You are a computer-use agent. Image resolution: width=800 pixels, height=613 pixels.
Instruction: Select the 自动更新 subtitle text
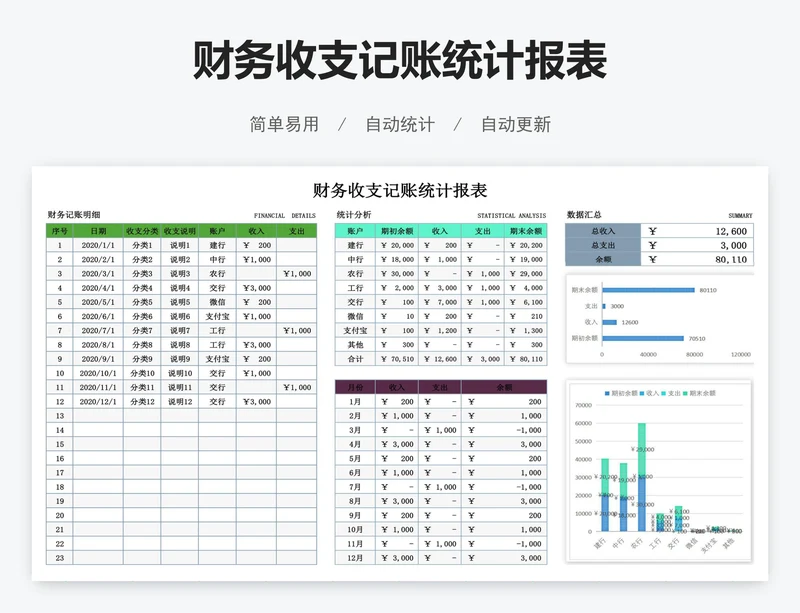516,125
